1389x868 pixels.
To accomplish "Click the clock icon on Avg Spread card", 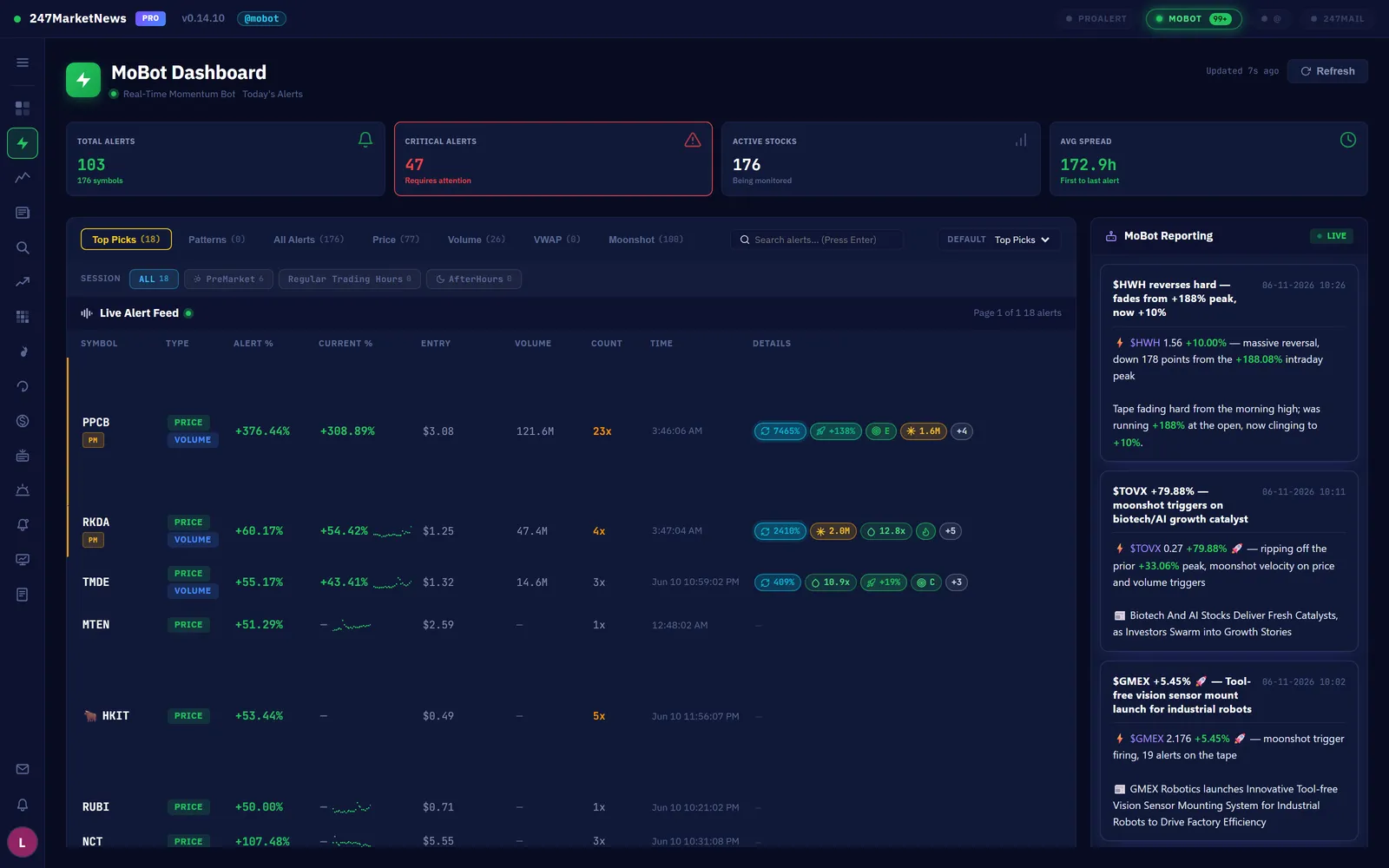I will [1348, 140].
